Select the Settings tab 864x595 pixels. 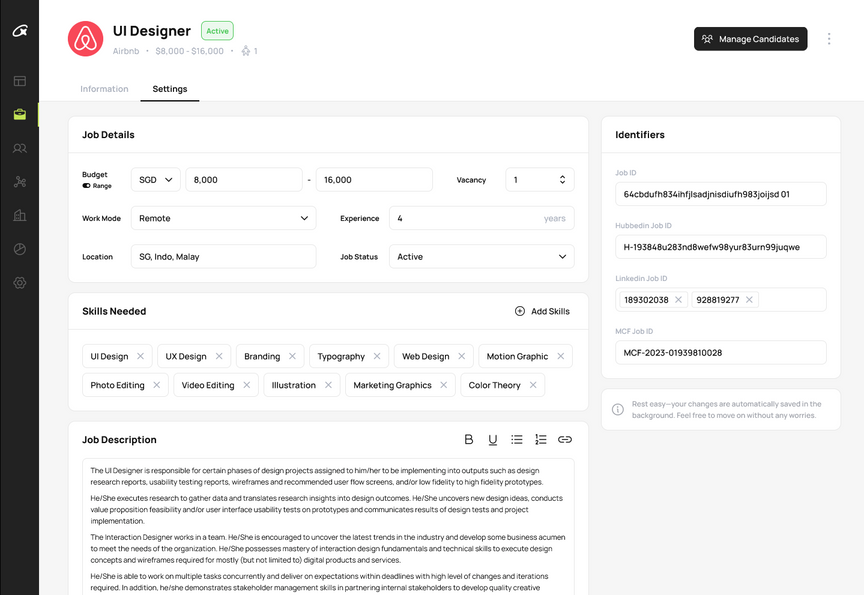click(x=169, y=89)
